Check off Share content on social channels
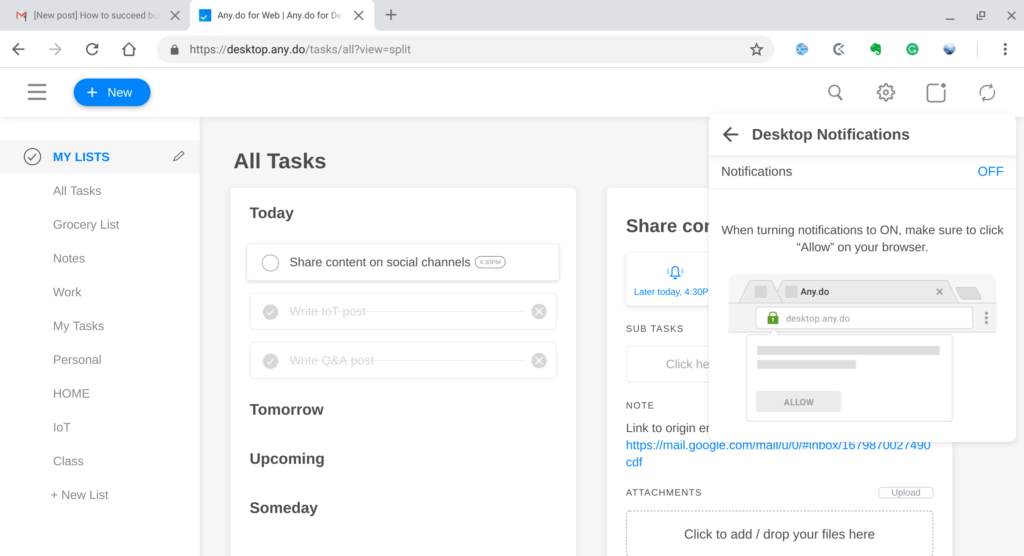The image size is (1024, 556). [270, 263]
